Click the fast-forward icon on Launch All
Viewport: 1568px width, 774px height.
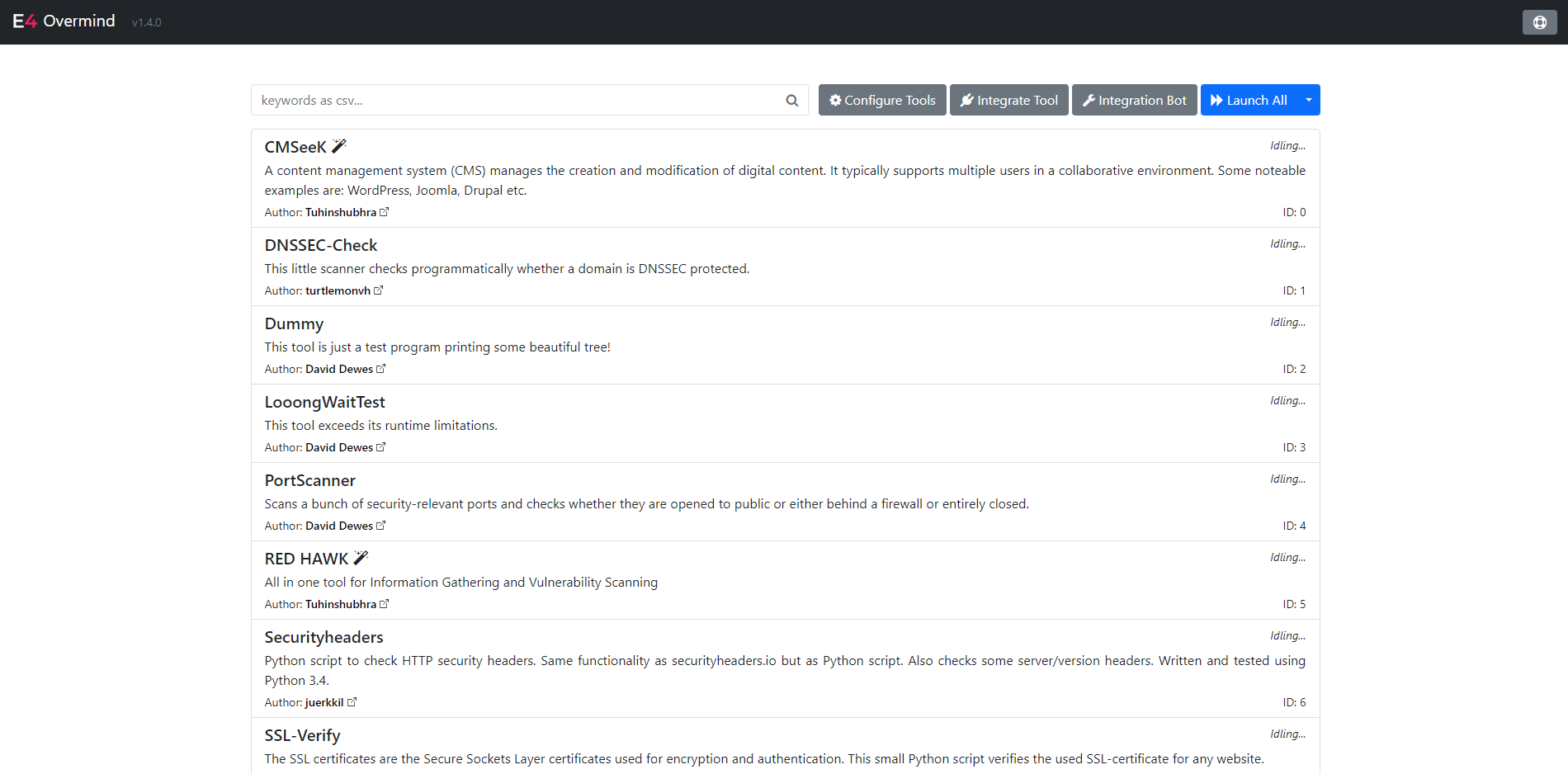(x=1216, y=99)
